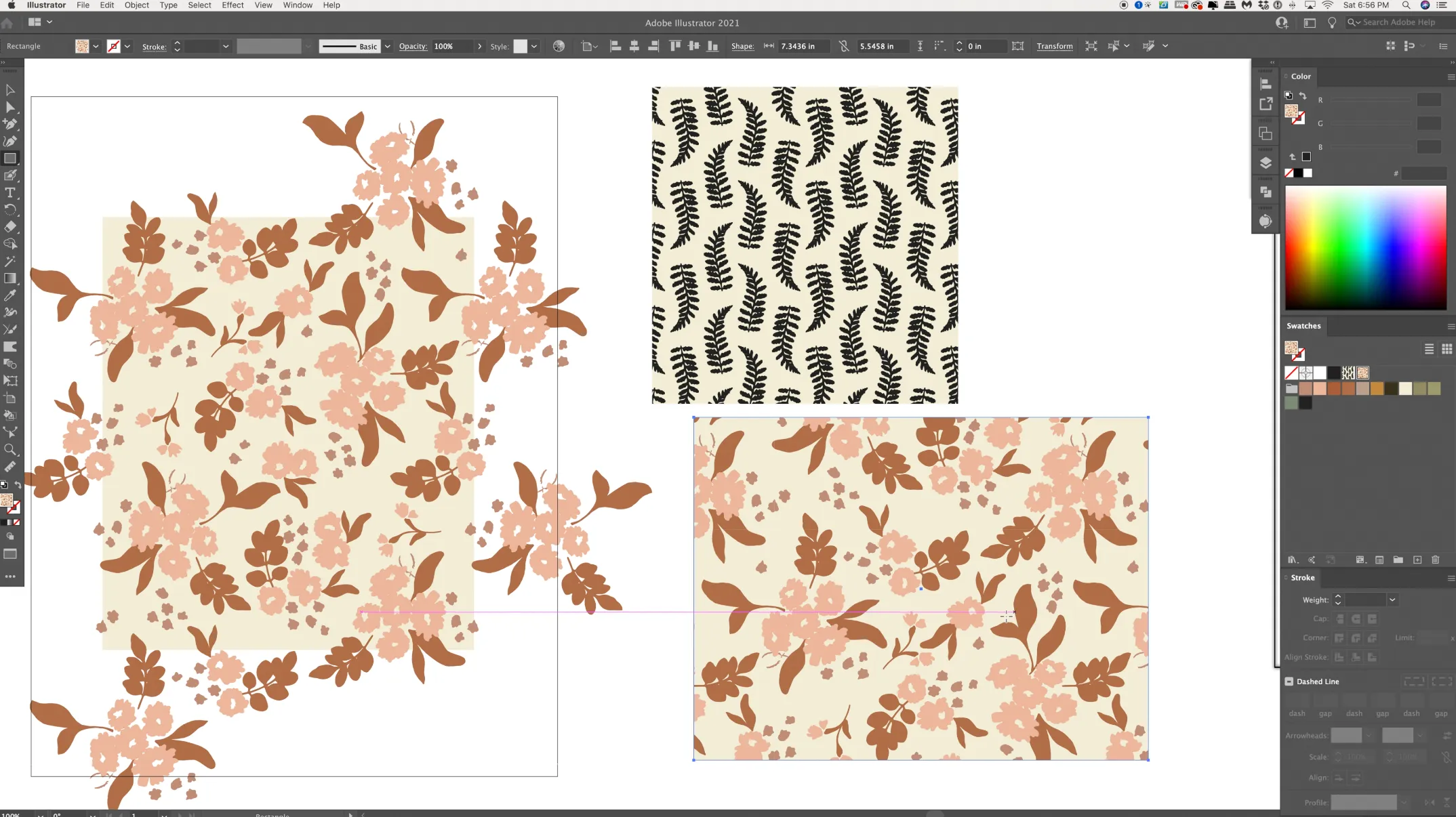Select the Gradient tool
1456x817 pixels.
[10, 278]
